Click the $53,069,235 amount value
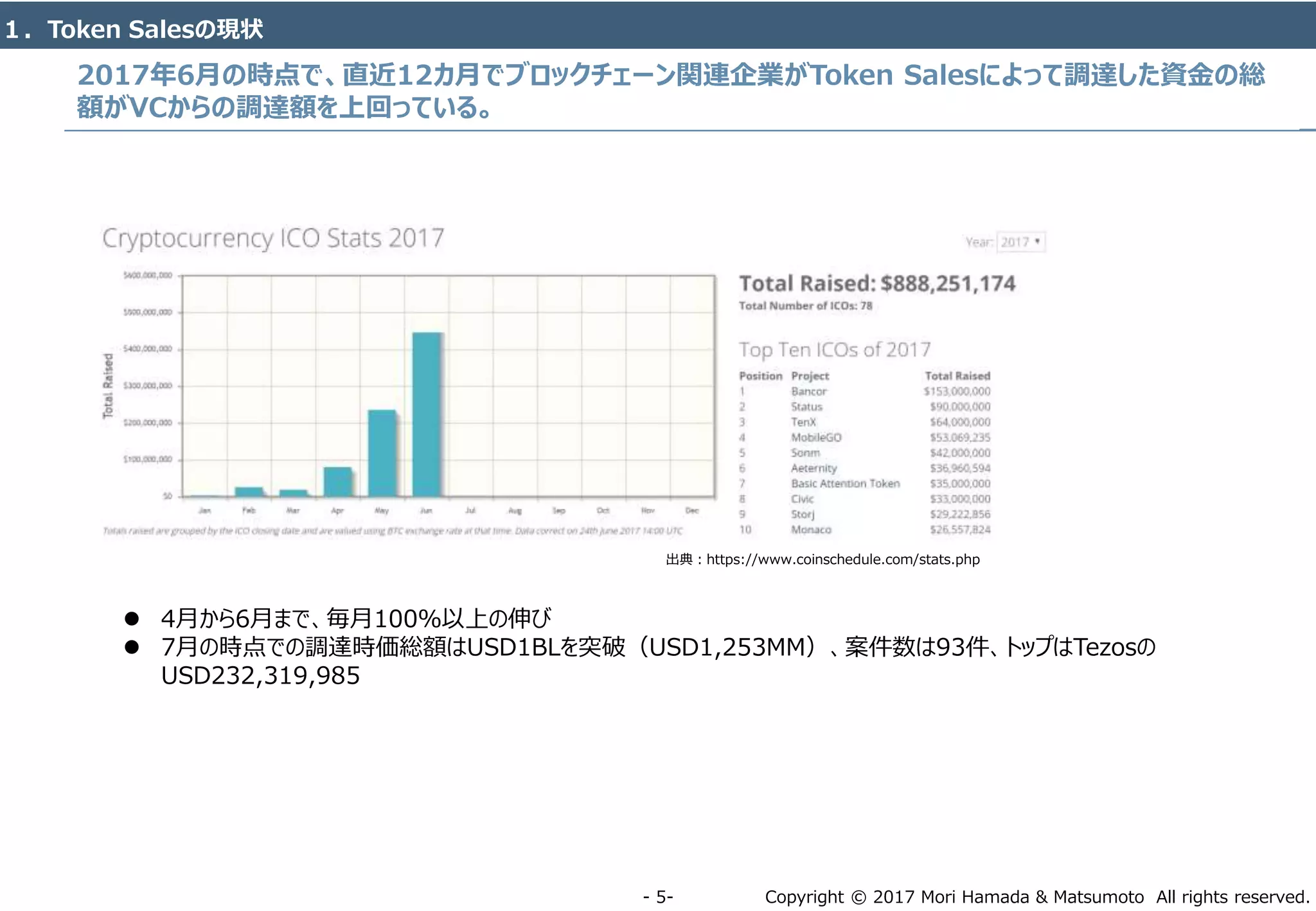Screen dimensions: 1316x911 pos(960,438)
